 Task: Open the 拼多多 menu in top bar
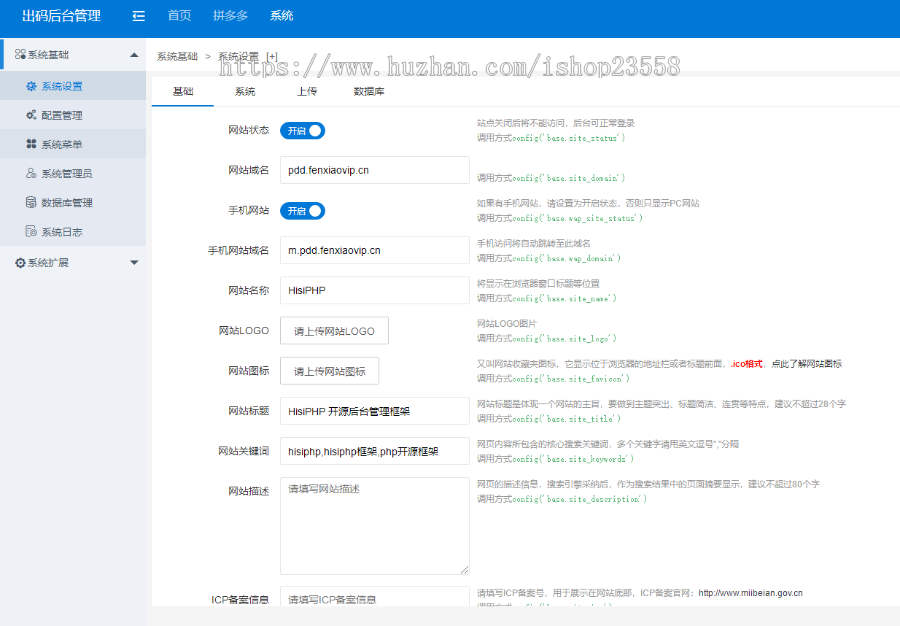click(231, 16)
